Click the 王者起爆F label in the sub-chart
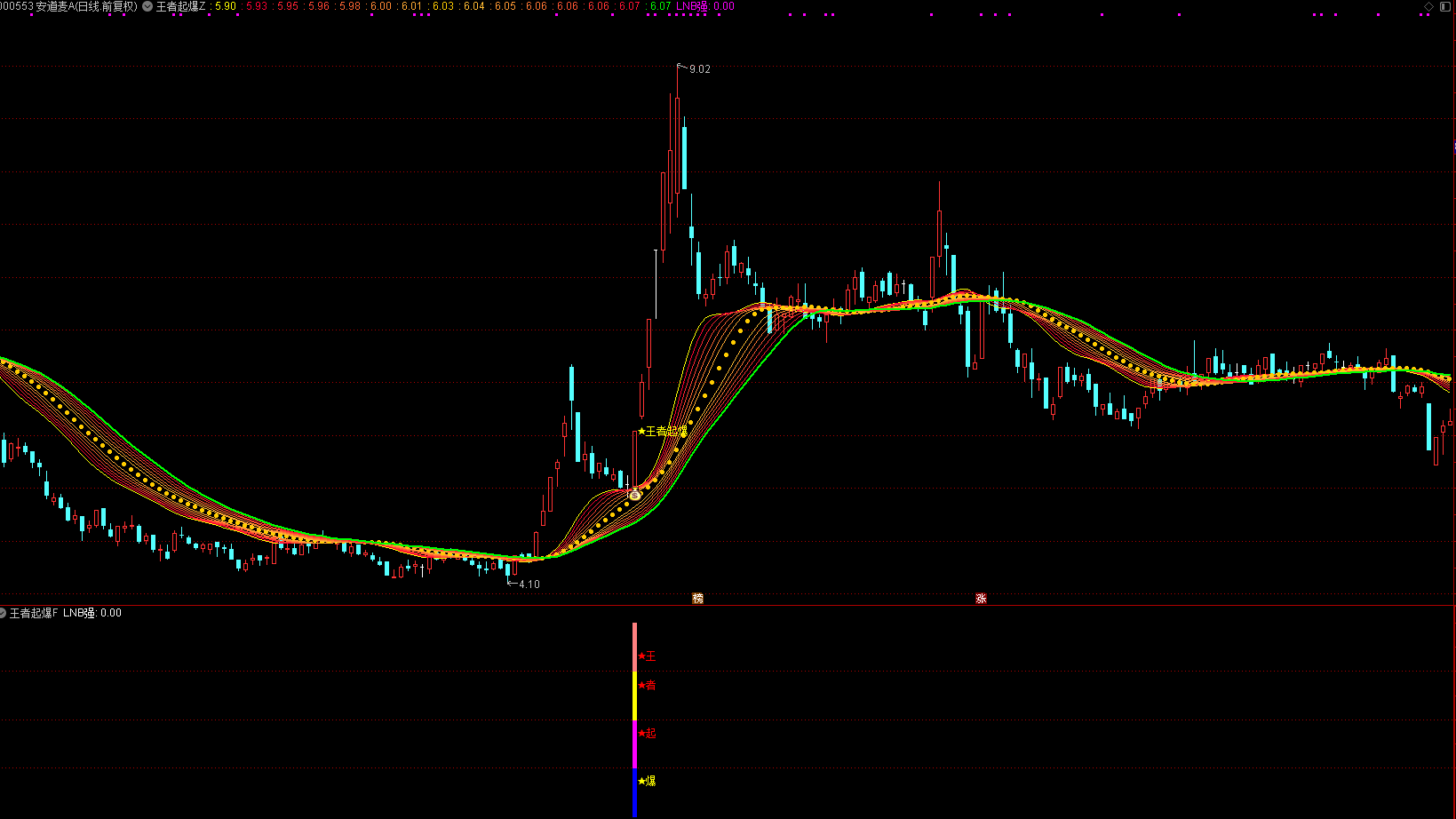1456x819 pixels. (x=34, y=613)
